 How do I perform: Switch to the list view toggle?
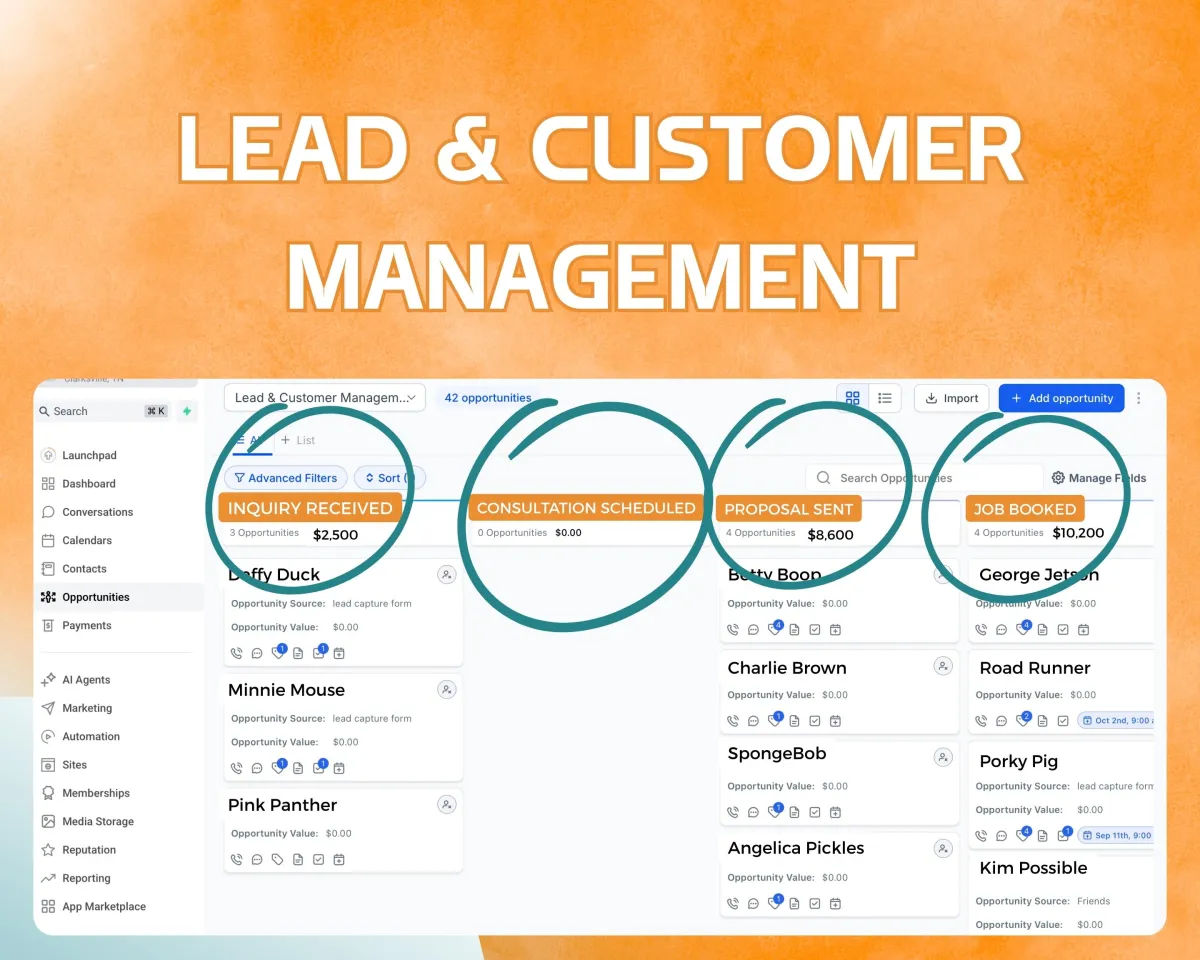pyautogui.click(x=885, y=398)
